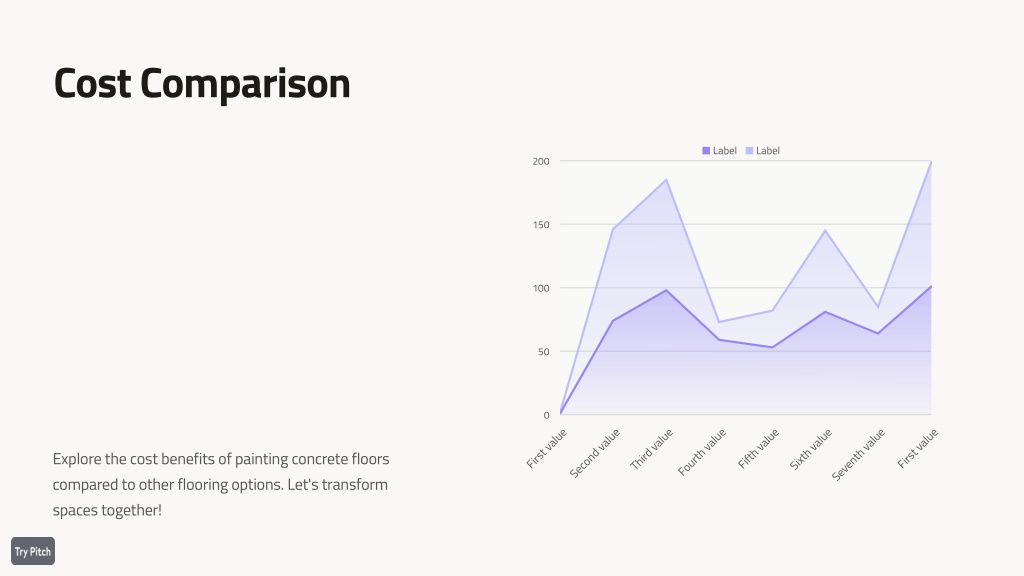Image resolution: width=1024 pixels, height=576 pixels.
Task: Select the paragraph about painting concrete floors
Action: (221, 485)
